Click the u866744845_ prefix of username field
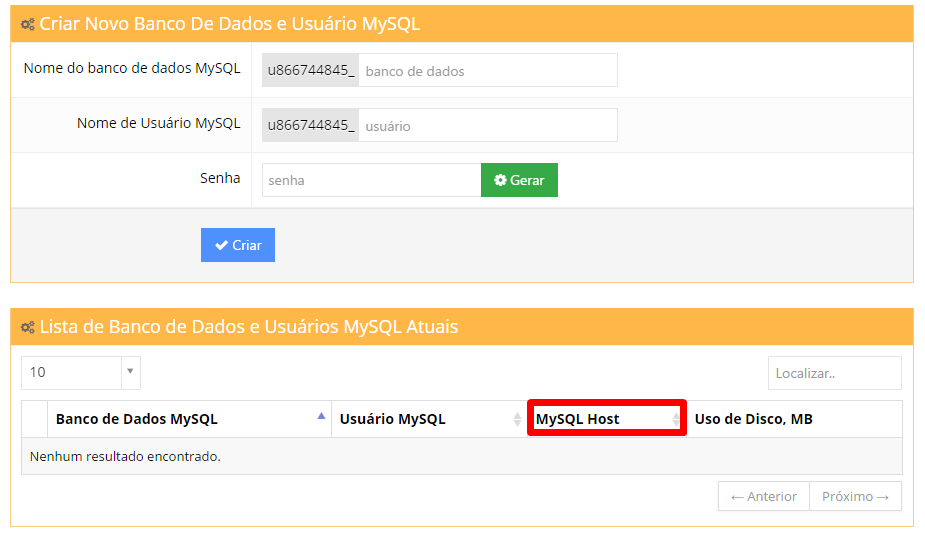Viewport: 925px width, 540px height. pyautogui.click(x=311, y=126)
